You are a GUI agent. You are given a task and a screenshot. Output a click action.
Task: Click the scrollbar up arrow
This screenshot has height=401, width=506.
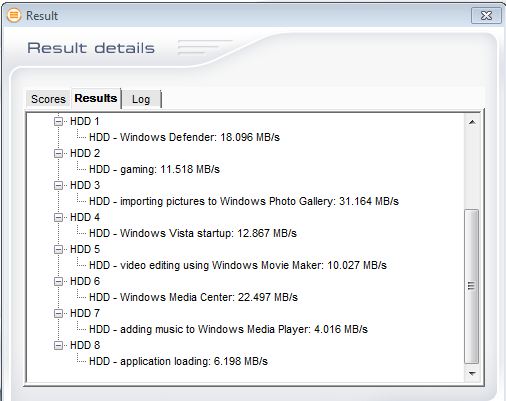pyautogui.click(x=472, y=122)
